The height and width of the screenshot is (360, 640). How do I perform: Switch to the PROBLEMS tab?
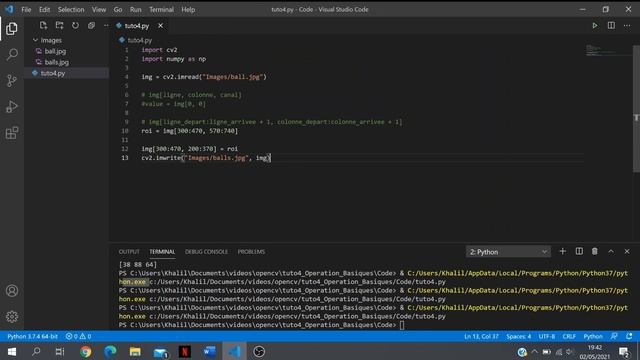[251, 252]
